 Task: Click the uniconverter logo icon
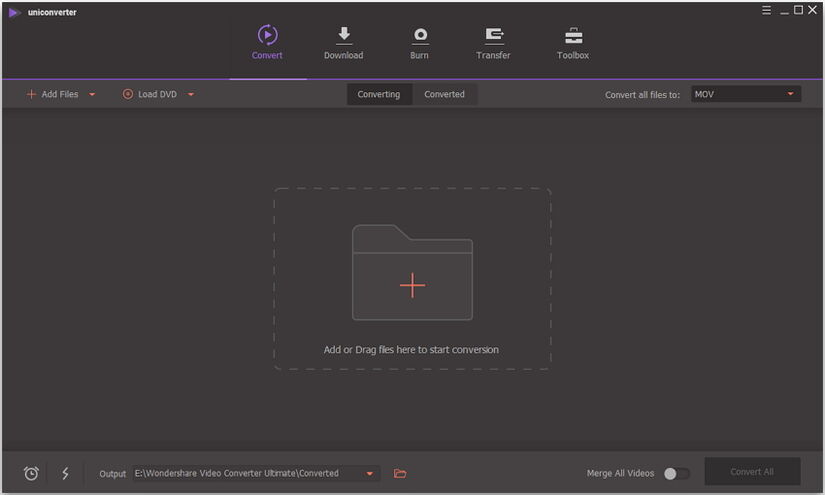pyautogui.click(x=15, y=12)
